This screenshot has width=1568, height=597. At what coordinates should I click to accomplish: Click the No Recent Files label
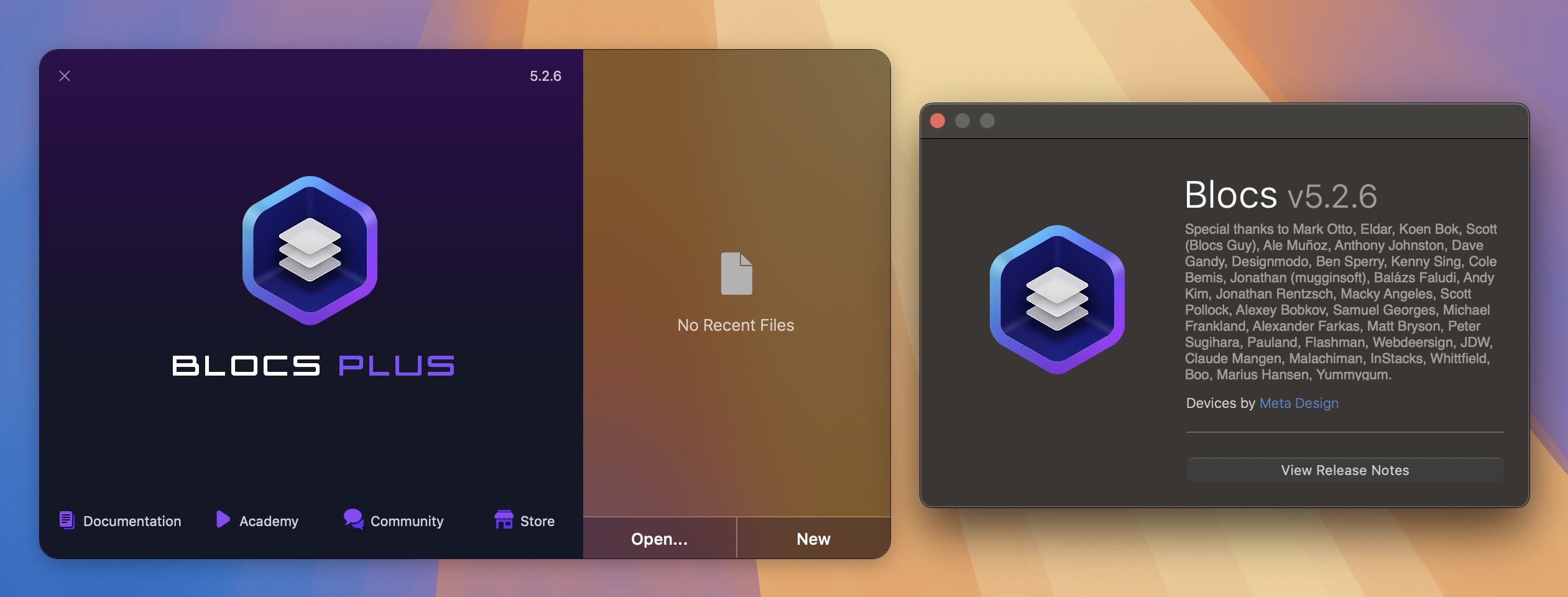[736, 325]
